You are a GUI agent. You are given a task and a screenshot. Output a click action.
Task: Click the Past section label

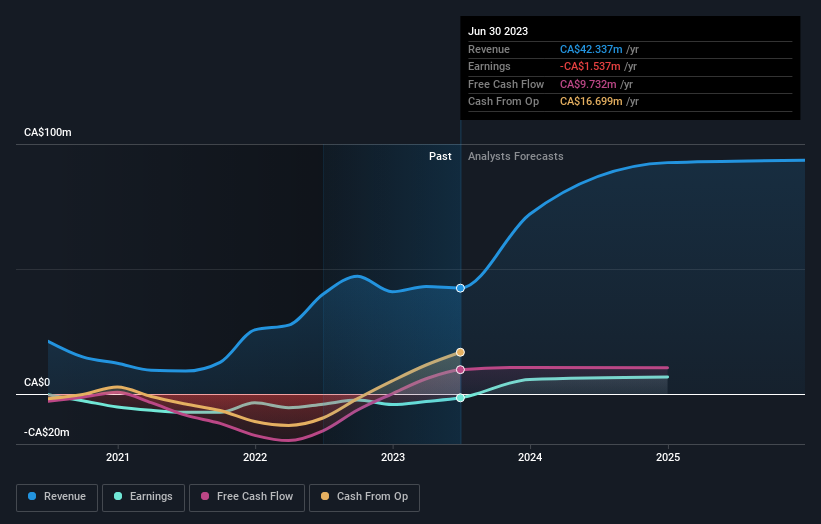point(440,156)
